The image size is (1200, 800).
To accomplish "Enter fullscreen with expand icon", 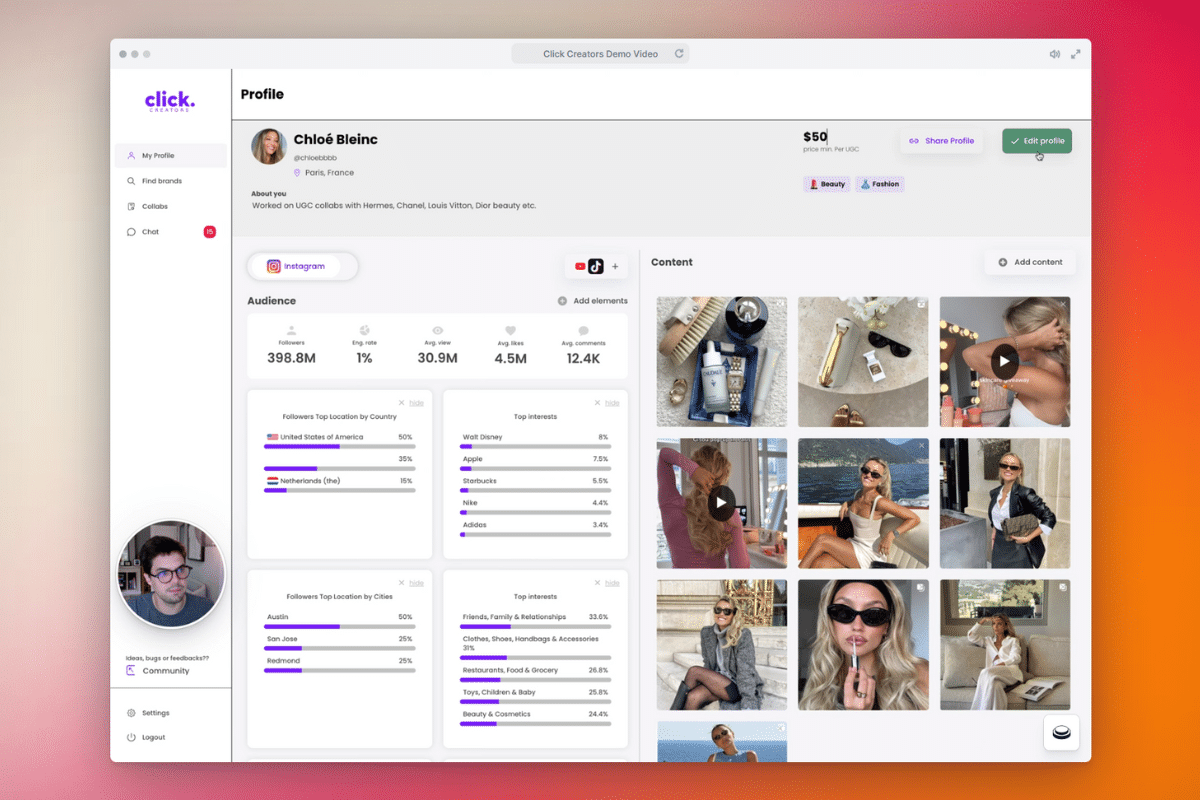I will [x=1076, y=54].
